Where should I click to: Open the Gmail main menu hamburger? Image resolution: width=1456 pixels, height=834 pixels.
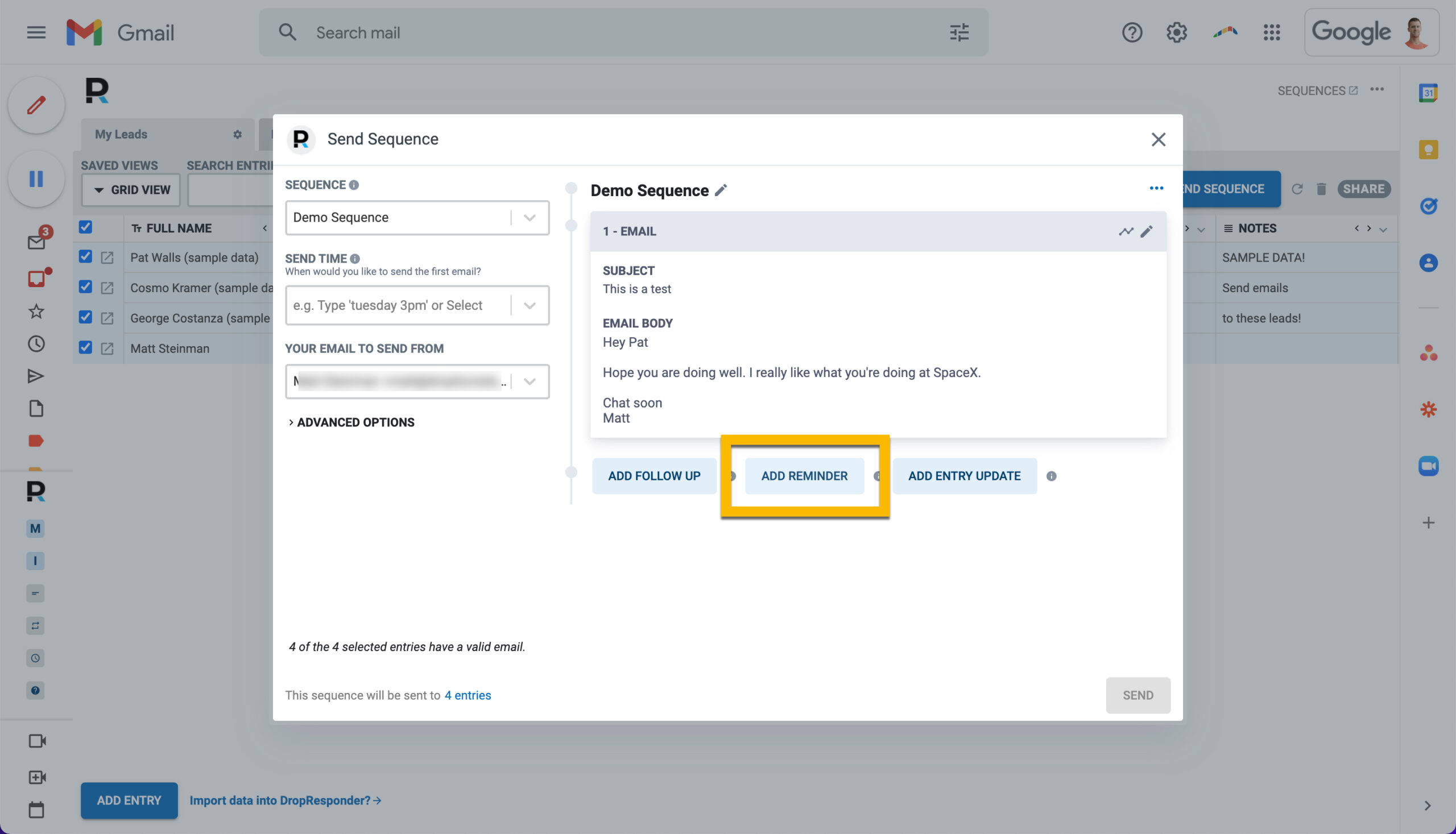click(36, 32)
